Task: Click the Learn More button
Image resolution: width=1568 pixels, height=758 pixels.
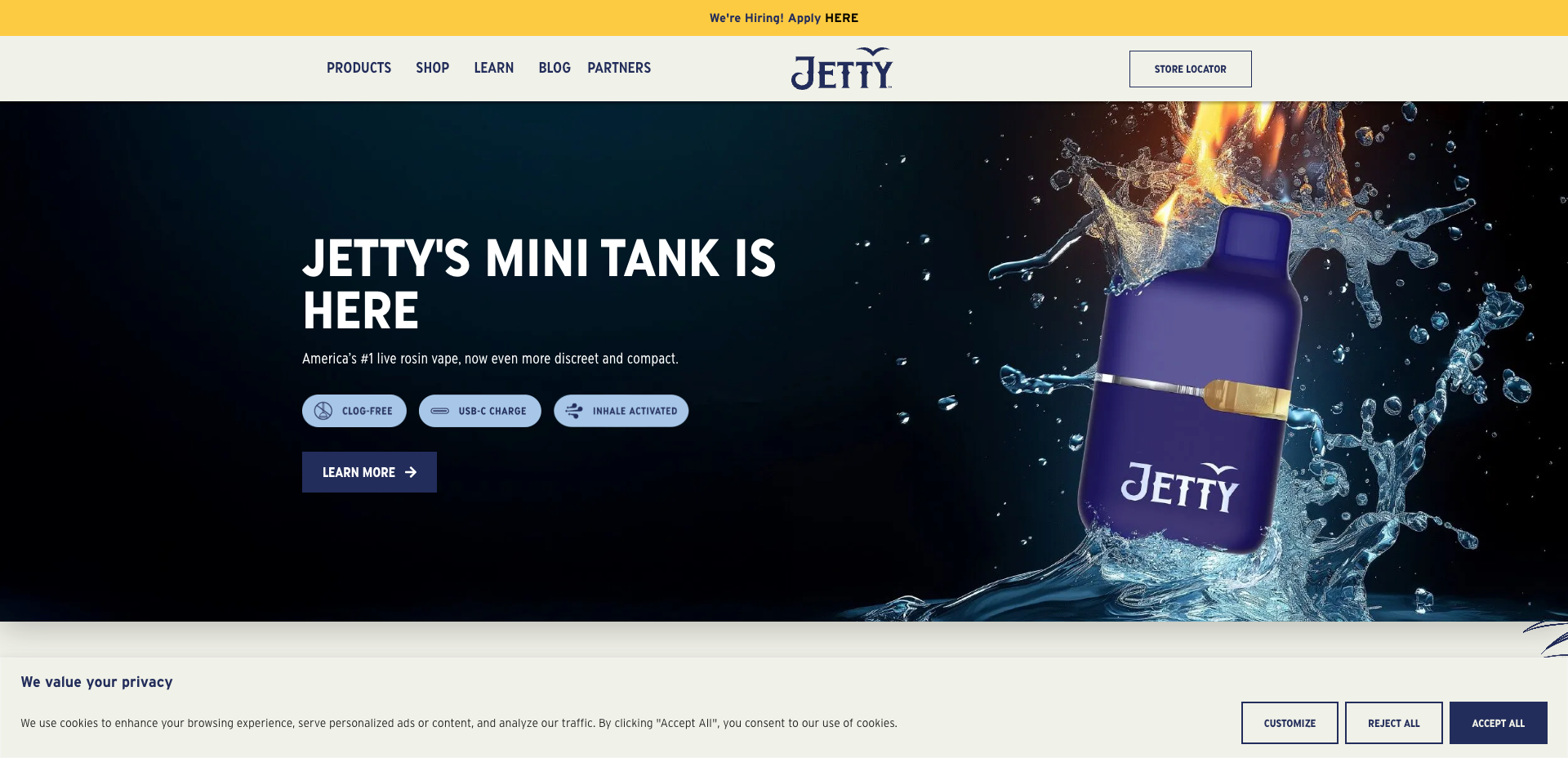Action: point(369,472)
